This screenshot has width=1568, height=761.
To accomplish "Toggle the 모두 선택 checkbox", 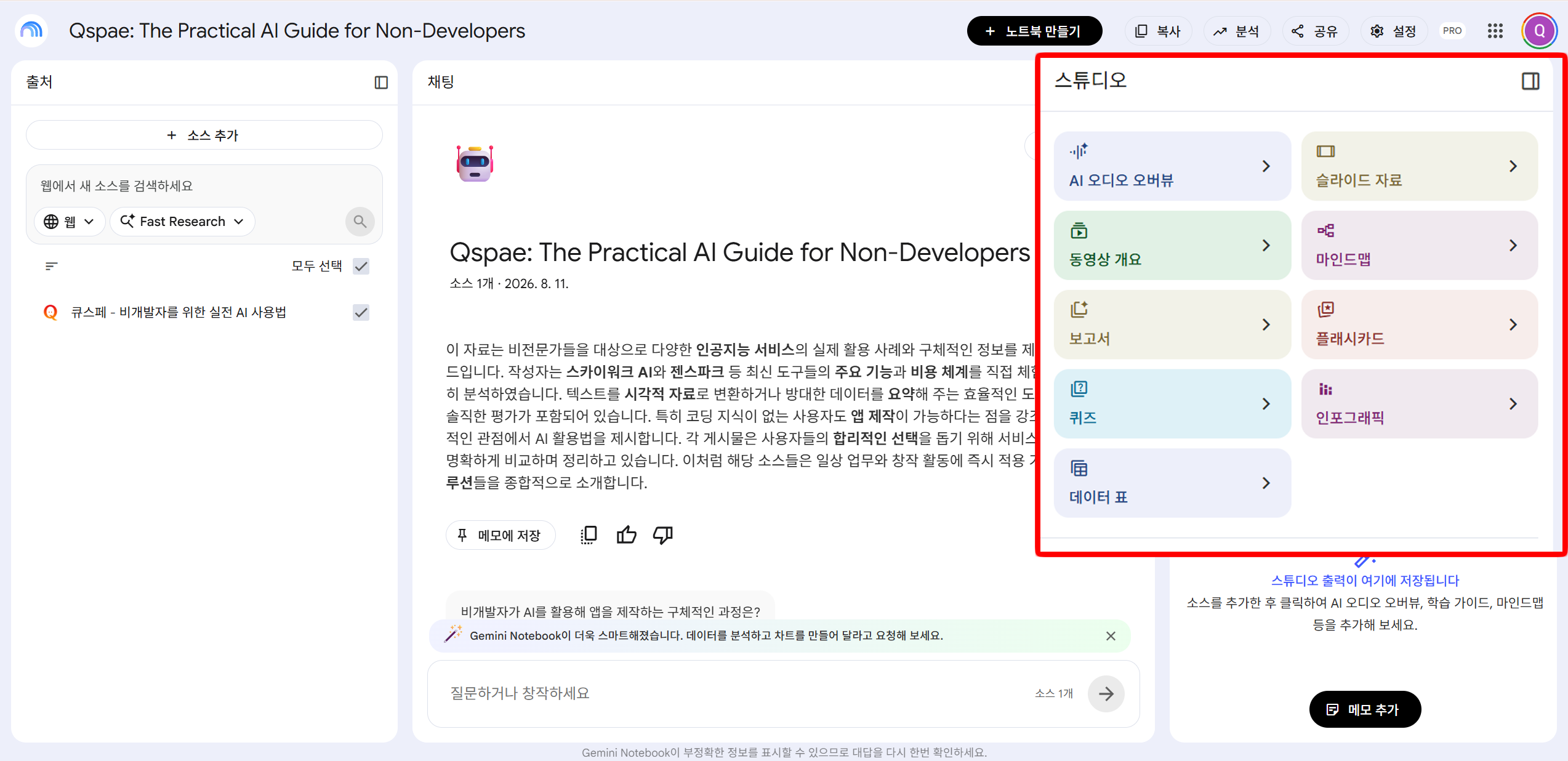I will 361,266.
